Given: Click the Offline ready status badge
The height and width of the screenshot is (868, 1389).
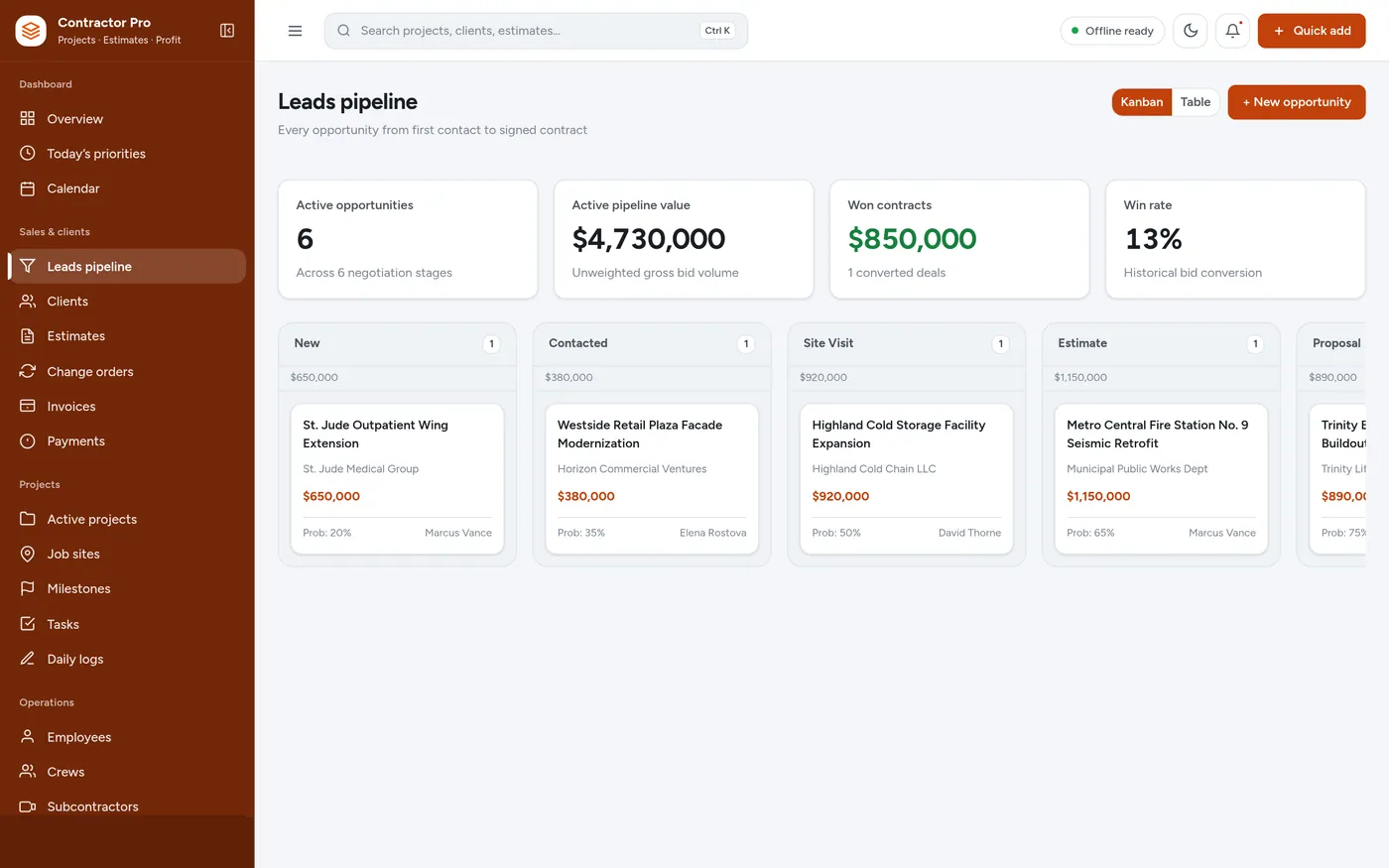Looking at the screenshot, I should 1112,31.
